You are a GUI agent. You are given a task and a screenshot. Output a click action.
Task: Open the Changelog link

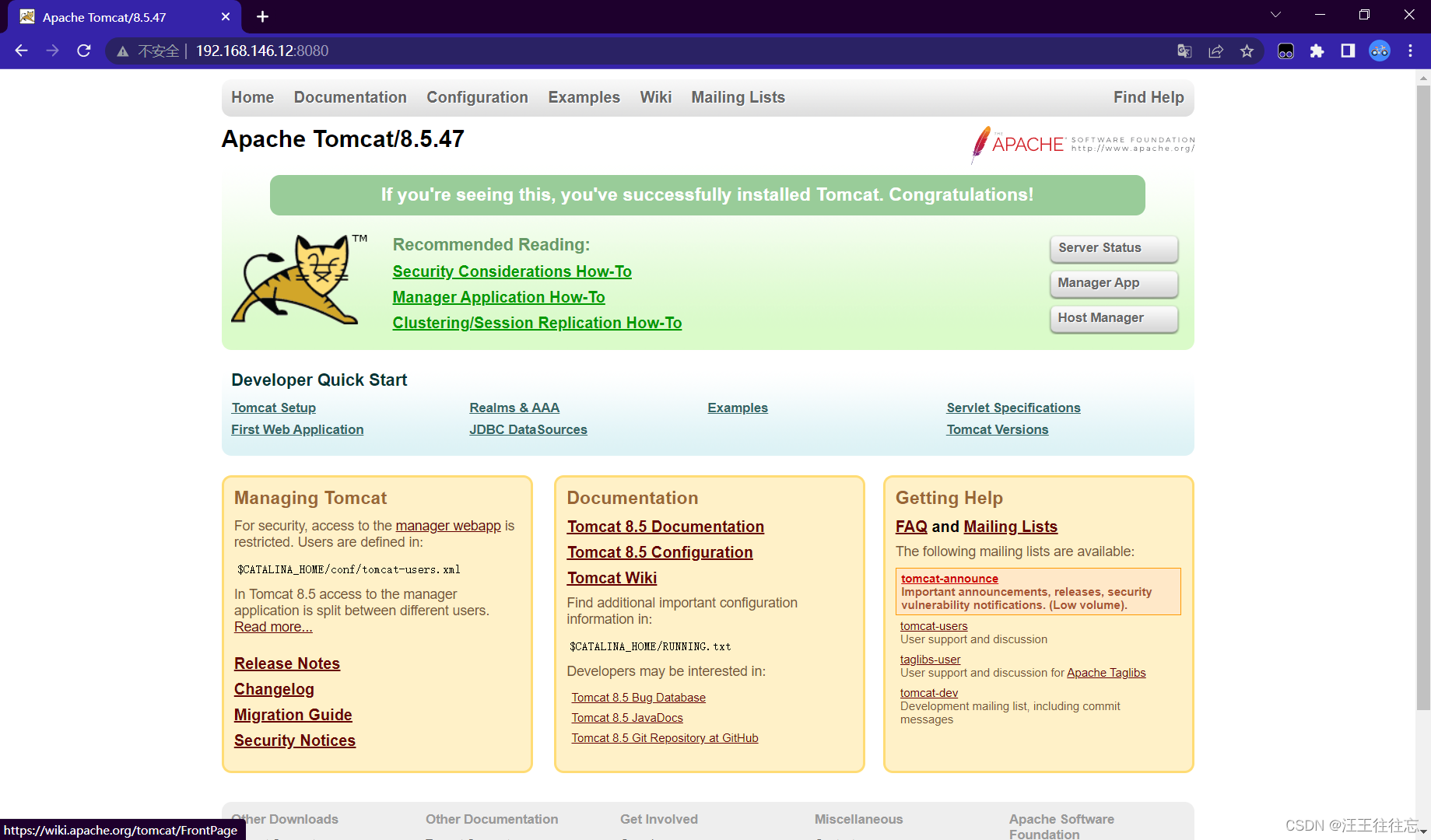pos(274,689)
